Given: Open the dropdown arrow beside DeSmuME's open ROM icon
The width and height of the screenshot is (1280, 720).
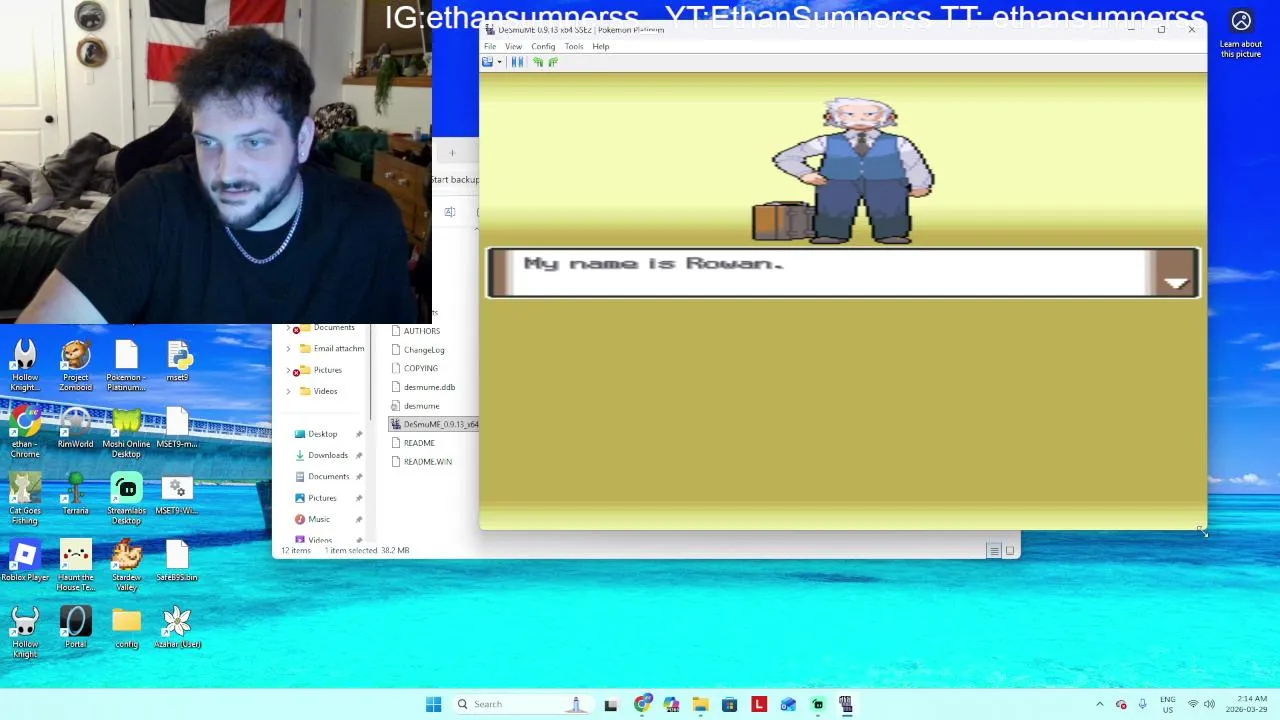Looking at the screenshot, I should tap(499, 62).
